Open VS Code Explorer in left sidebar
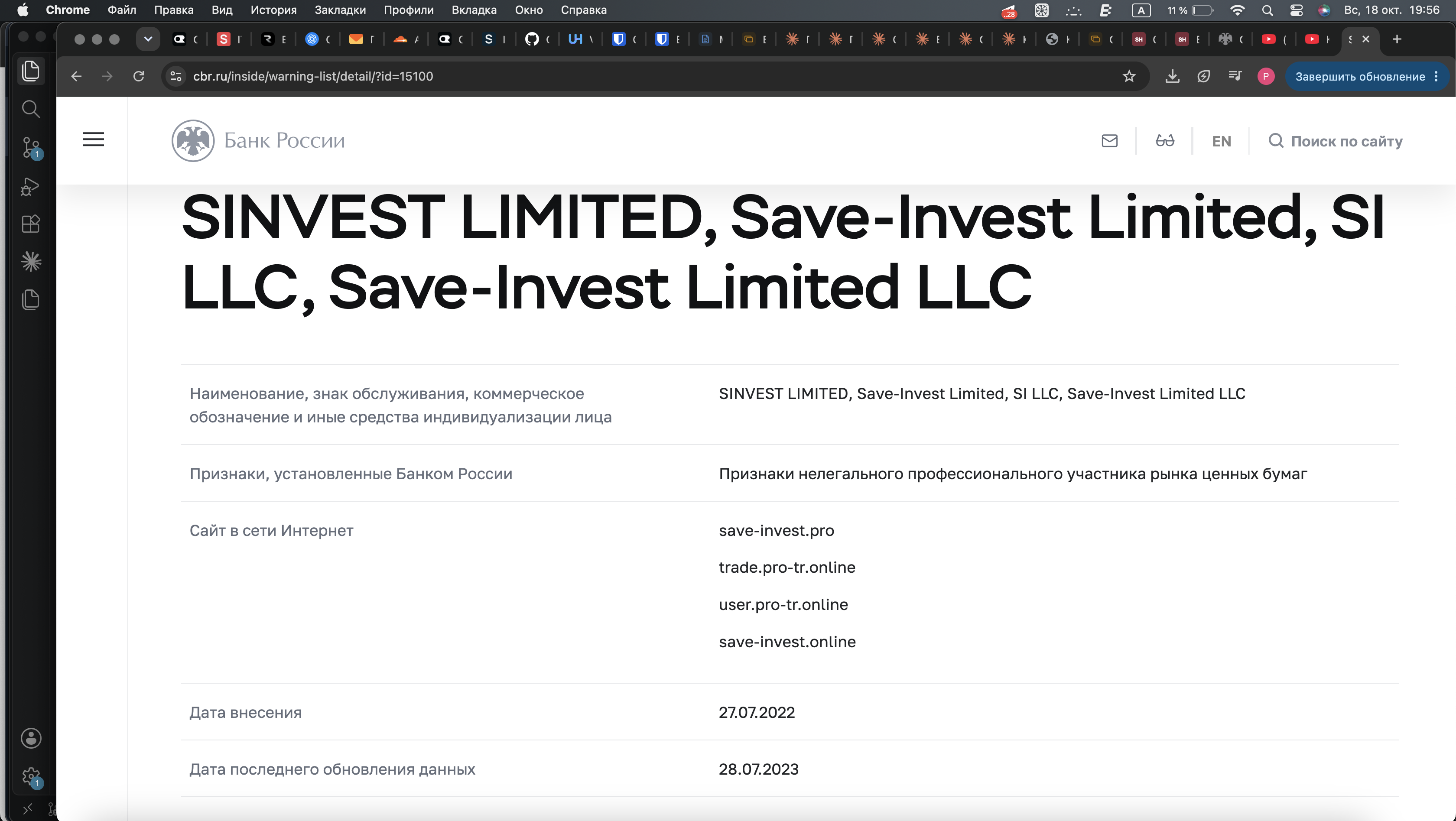The width and height of the screenshot is (1456, 821). point(30,71)
